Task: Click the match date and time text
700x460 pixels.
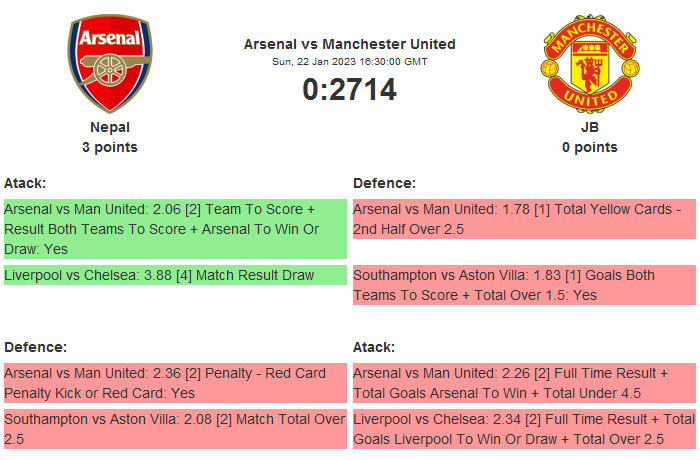Action: 350,62
